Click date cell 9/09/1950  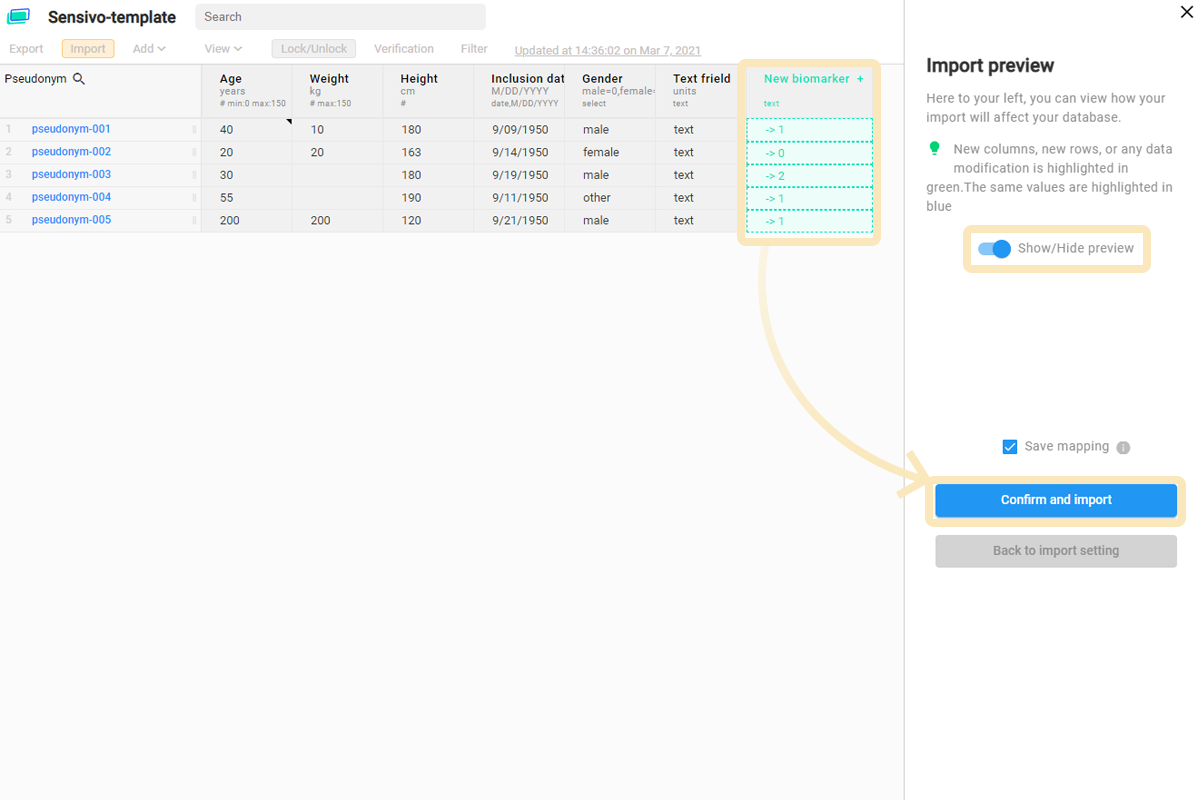tap(520, 130)
